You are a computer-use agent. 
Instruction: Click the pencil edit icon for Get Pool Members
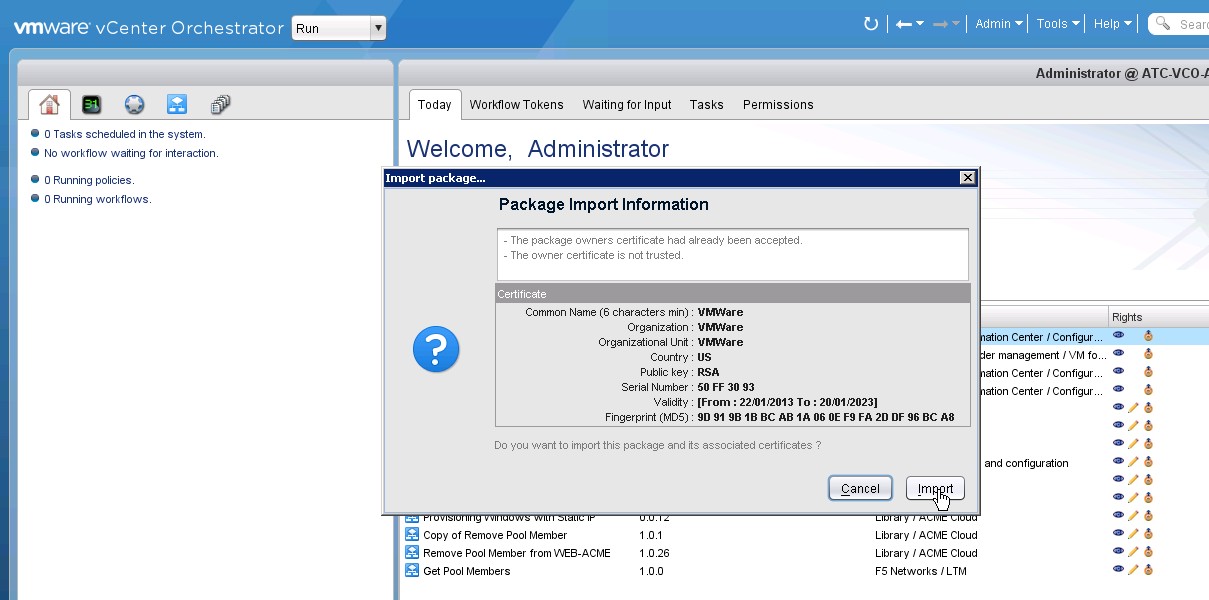1133,570
